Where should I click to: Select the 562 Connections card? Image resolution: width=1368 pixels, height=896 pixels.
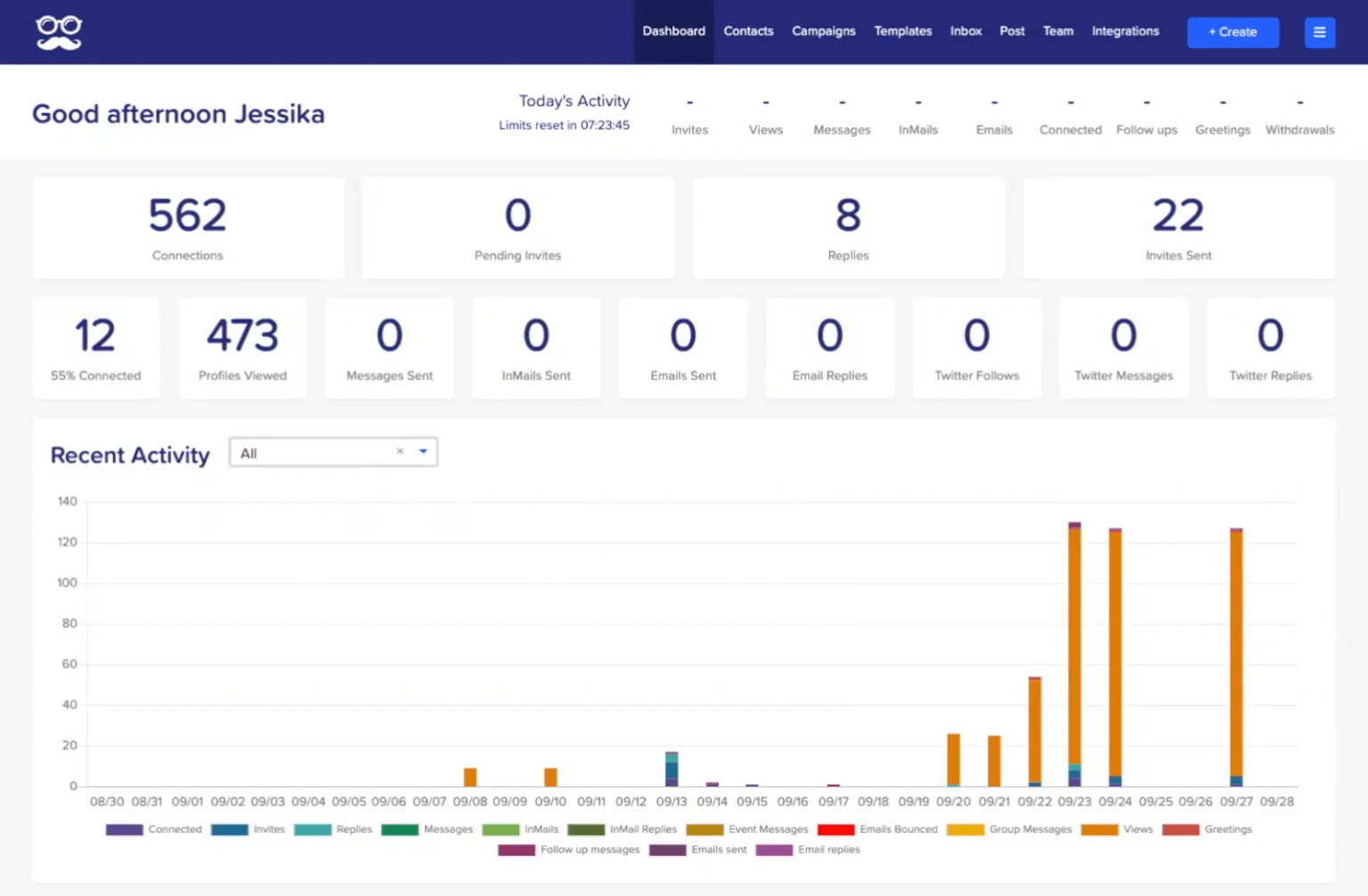[x=188, y=228]
